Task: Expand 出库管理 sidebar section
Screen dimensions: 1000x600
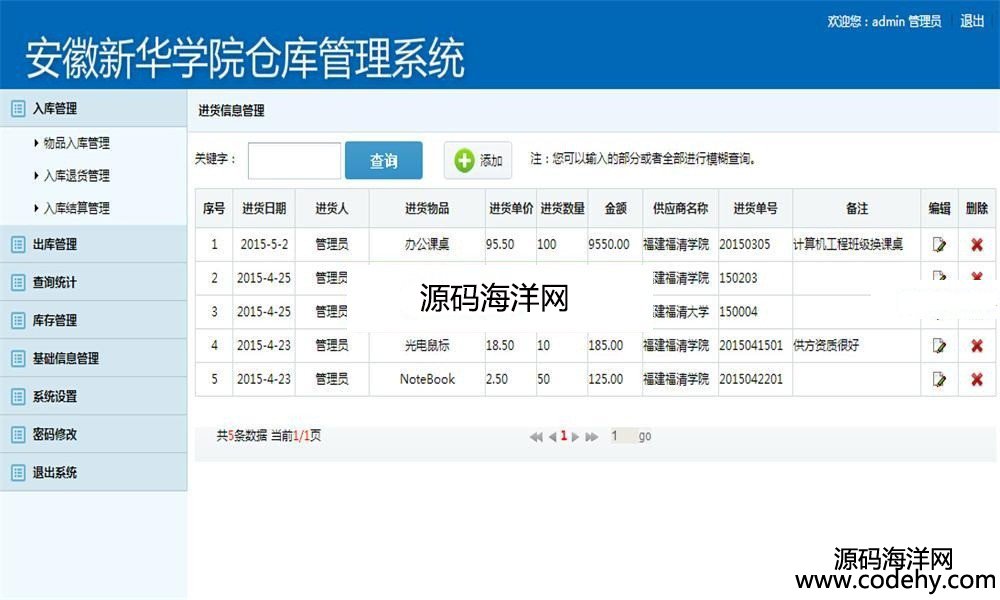Action: 54,244
